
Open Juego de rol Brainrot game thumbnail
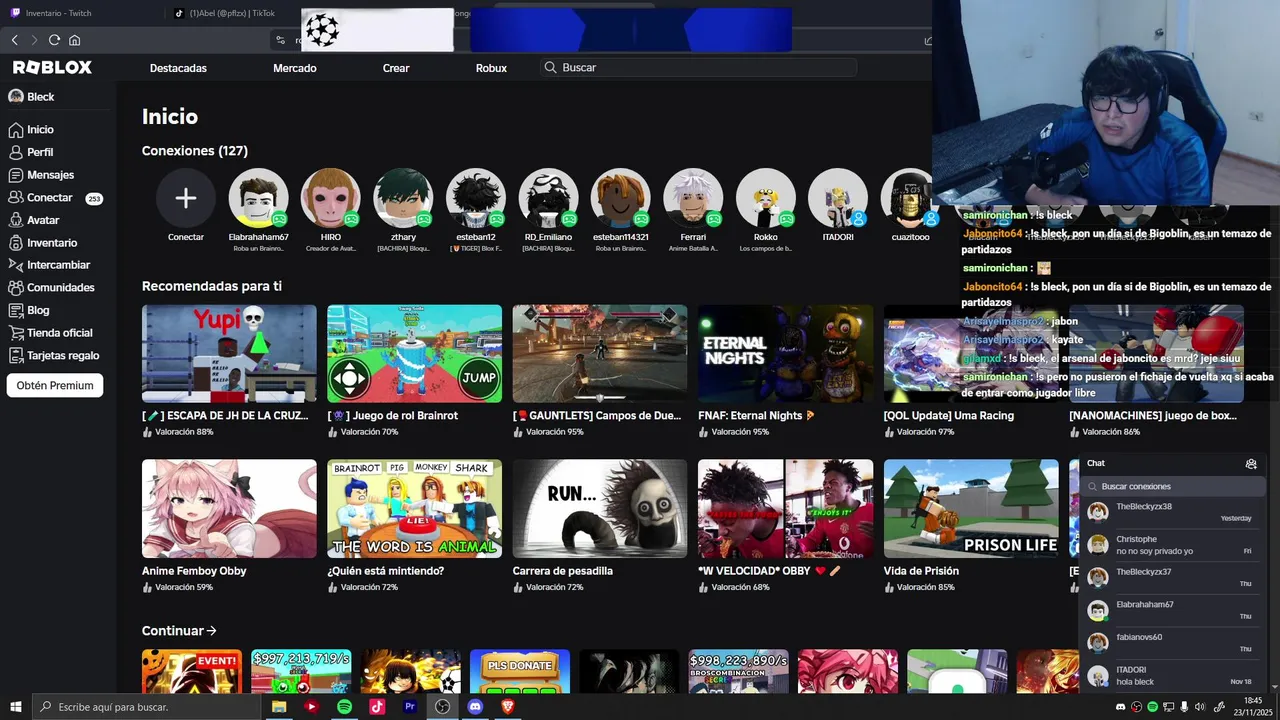click(x=414, y=354)
